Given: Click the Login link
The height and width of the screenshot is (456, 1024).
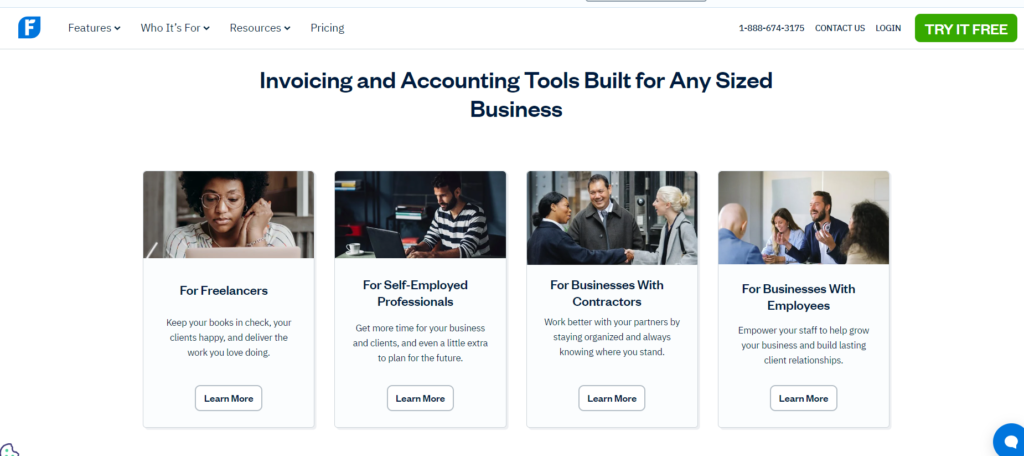Looking at the screenshot, I should point(888,28).
